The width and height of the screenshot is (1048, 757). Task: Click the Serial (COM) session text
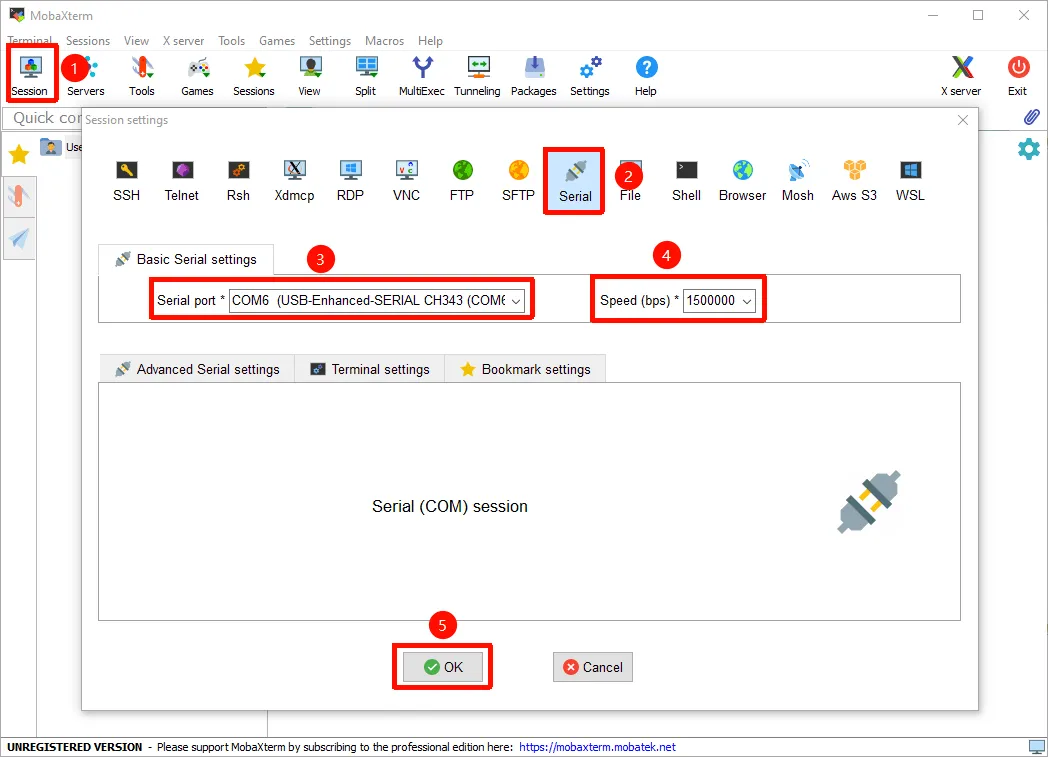pyautogui.click(x=450, y=506)
